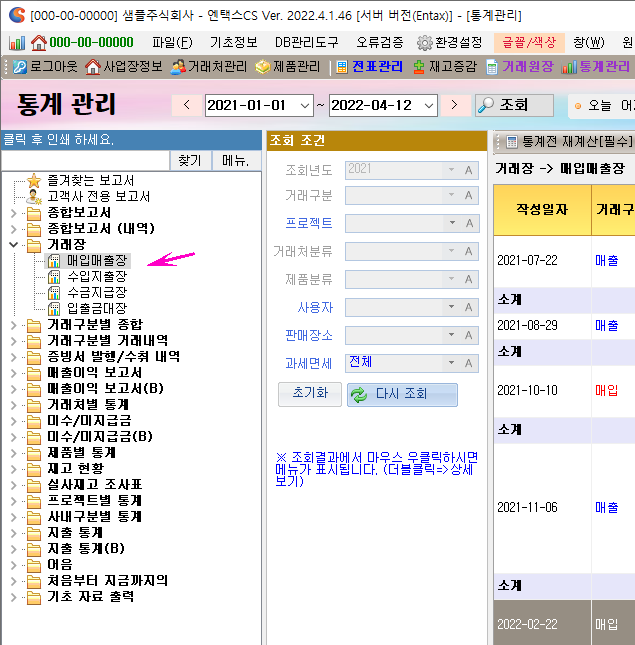635x645 pixels.
Task: Open 제품관리 box icon
Action: pyautogui.click(x=262, y=67)
